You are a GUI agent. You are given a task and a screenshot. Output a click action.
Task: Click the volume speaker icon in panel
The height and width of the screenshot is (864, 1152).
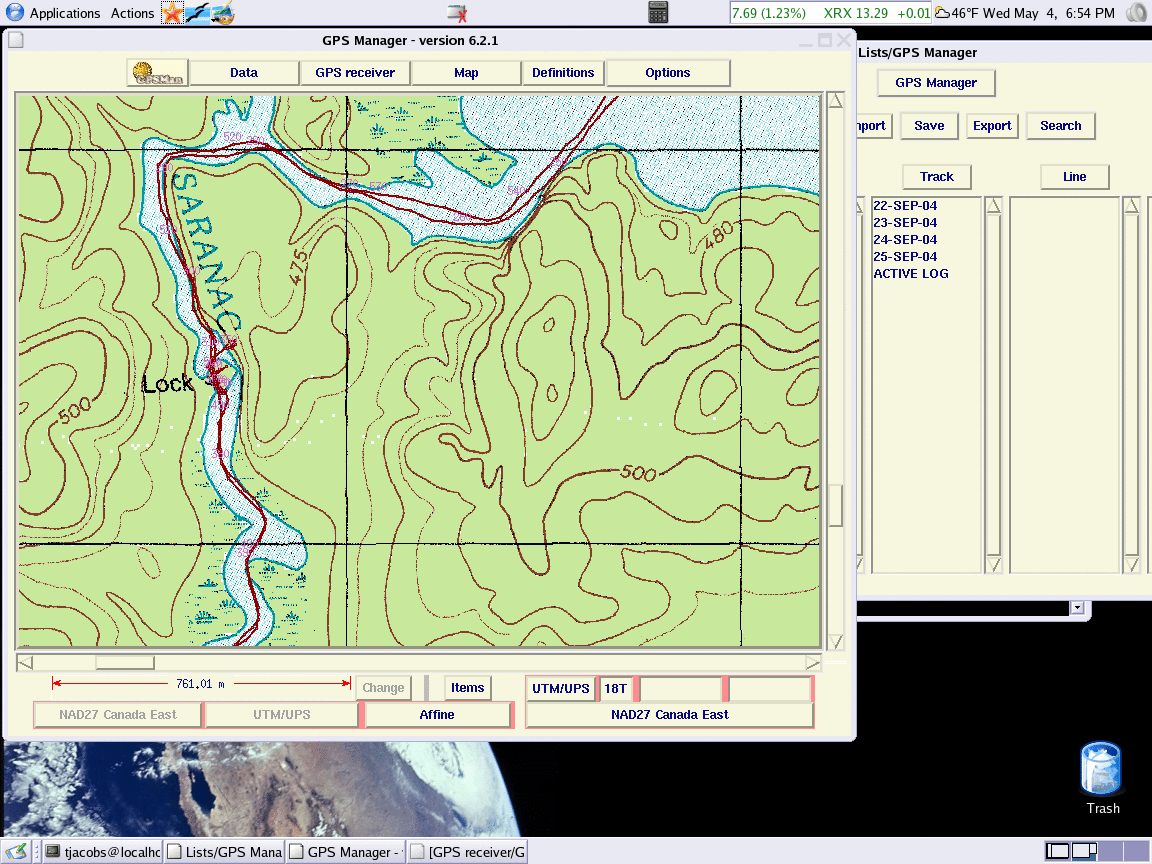[x=1136, y=12]
